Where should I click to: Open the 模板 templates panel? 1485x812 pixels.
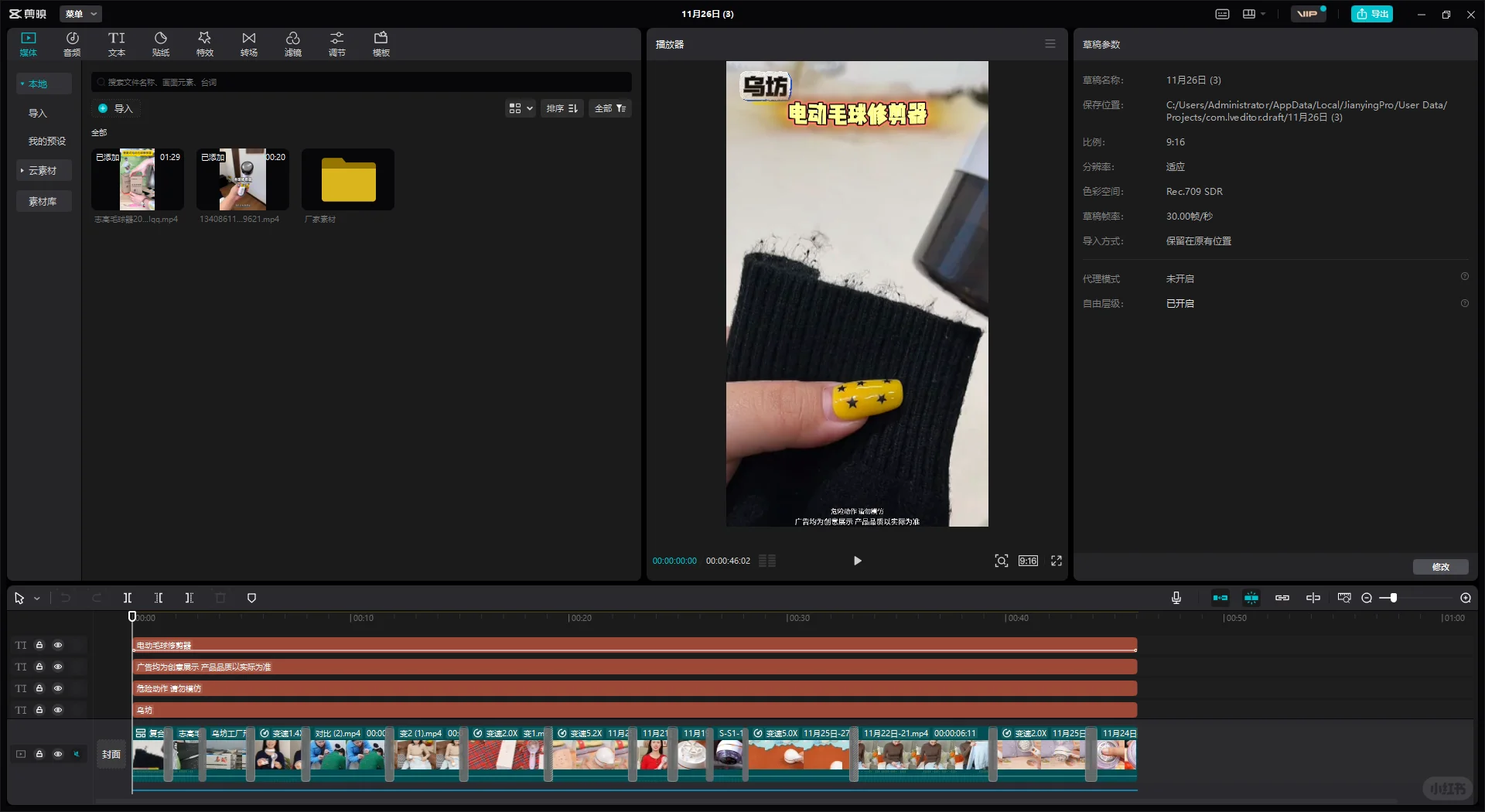tap(381, 44)
